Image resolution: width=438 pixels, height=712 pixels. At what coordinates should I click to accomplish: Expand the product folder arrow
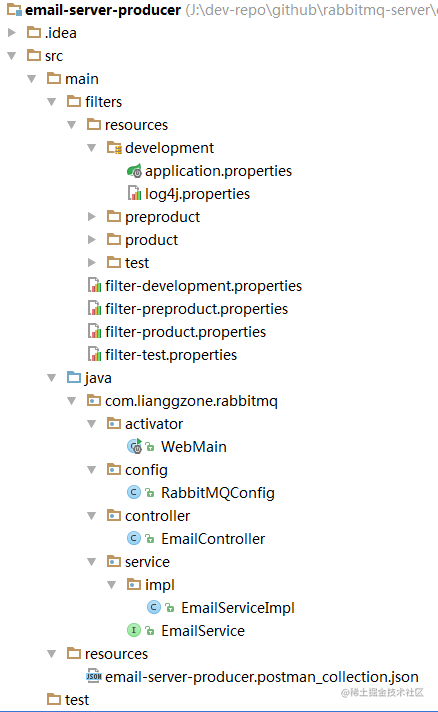point(92,239)
